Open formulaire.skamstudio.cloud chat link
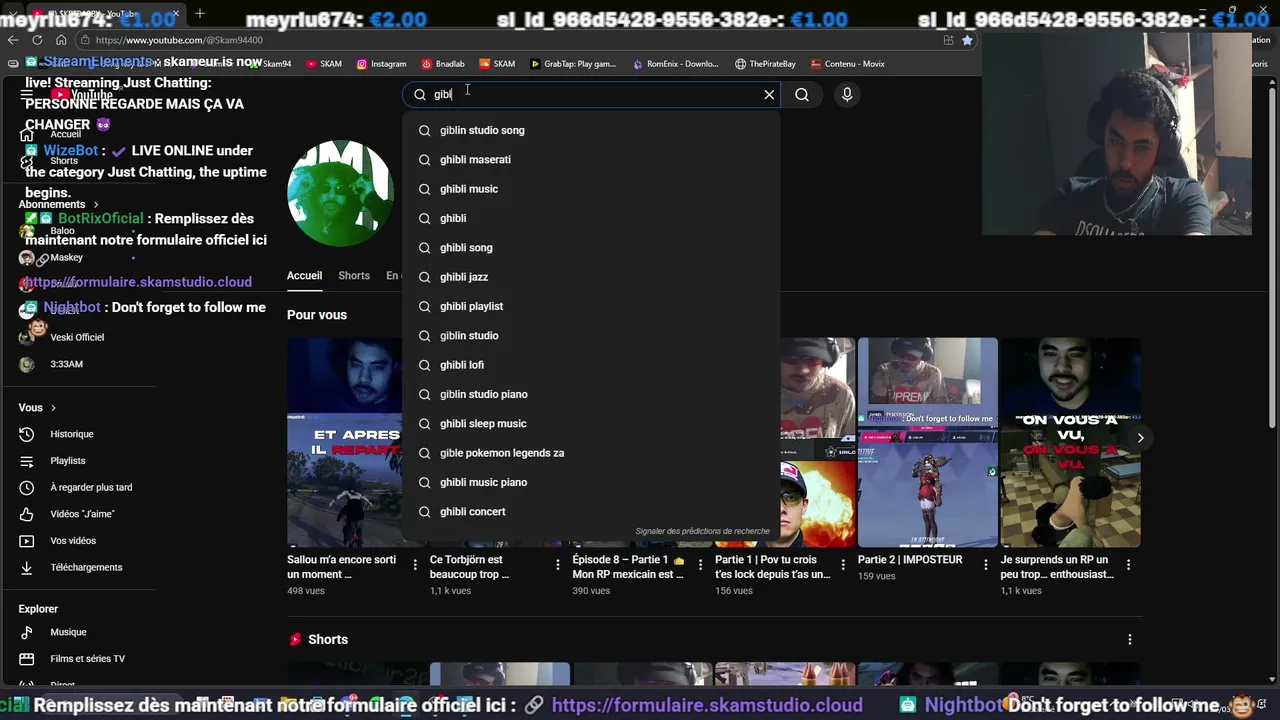The height and width of the screenshot is (720, 1280). point(138,282)
